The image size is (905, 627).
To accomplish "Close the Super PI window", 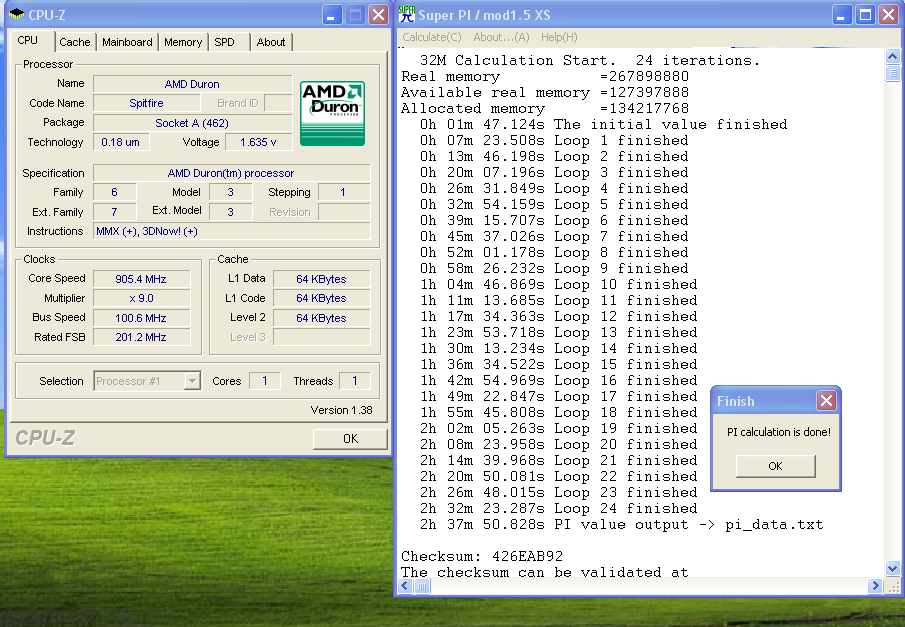I will 889,14.
